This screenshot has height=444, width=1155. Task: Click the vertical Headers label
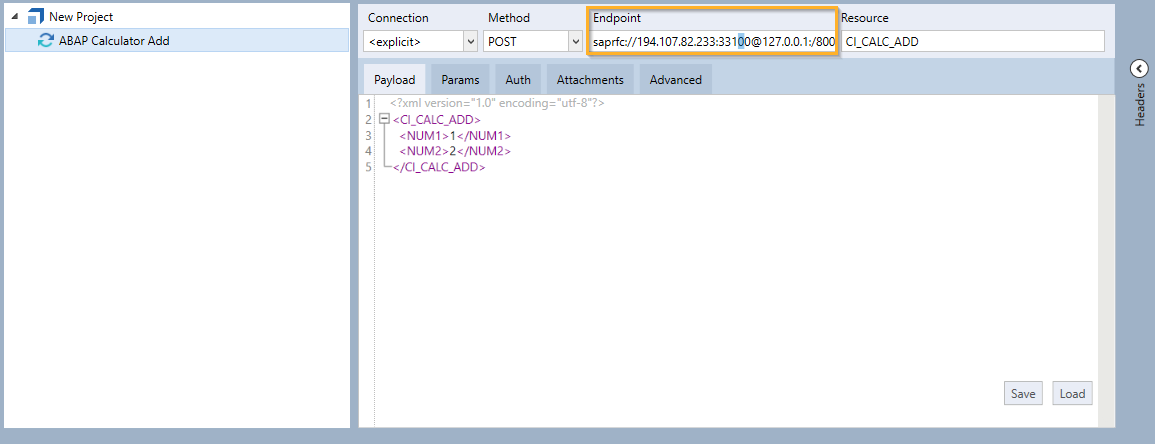pos(1139,104)
